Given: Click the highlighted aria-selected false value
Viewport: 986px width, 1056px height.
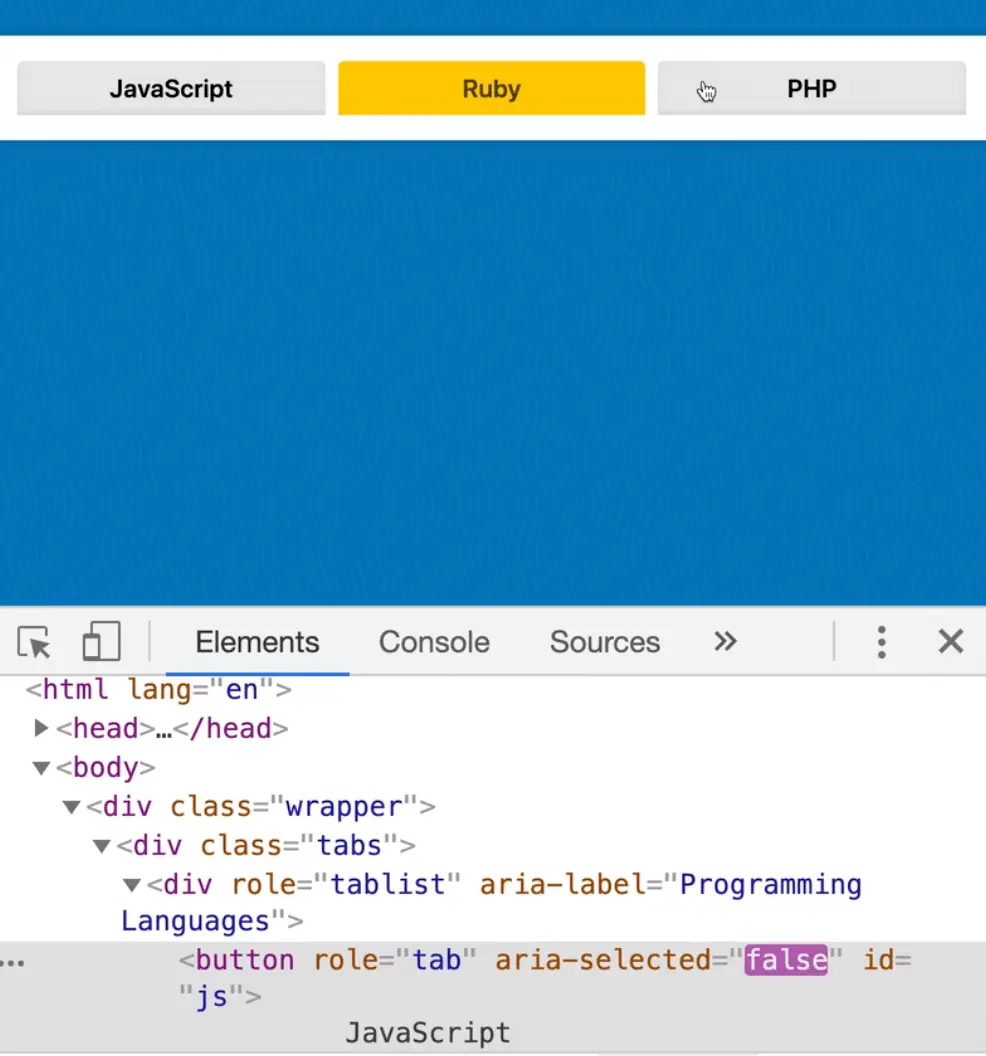Looking at the screenshot, I should (786, 961).
